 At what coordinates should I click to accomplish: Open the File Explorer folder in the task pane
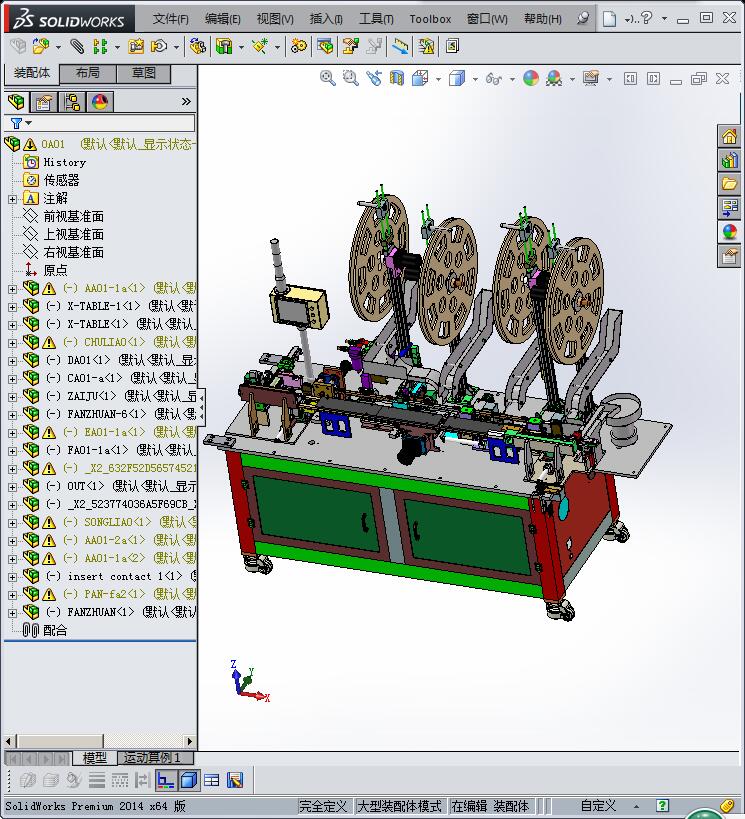point(729,184)
